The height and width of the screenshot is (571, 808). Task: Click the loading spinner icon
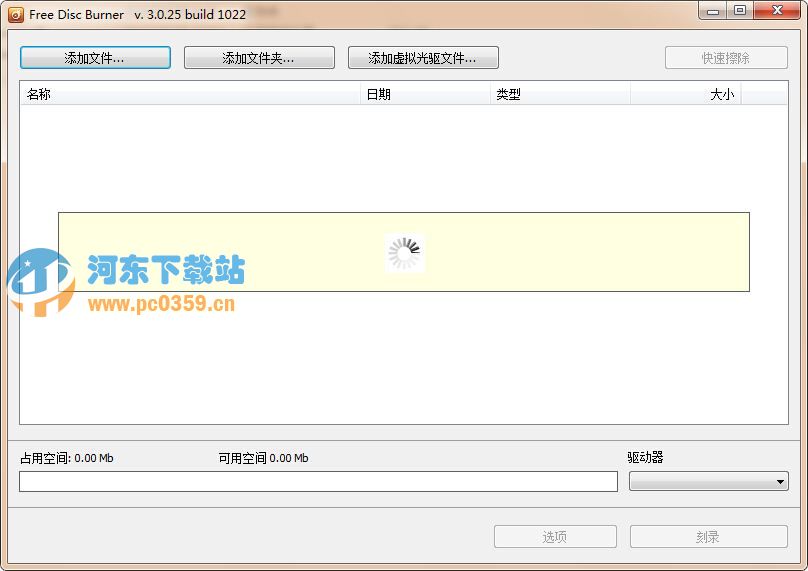click(x=405, y=253)
